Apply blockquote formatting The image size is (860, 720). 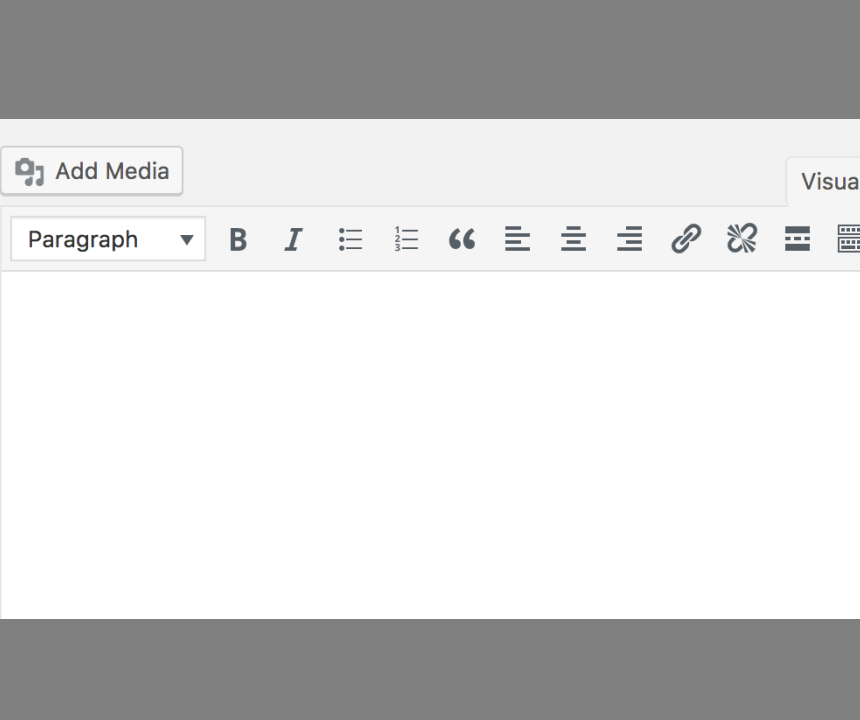tap(461, 239)
